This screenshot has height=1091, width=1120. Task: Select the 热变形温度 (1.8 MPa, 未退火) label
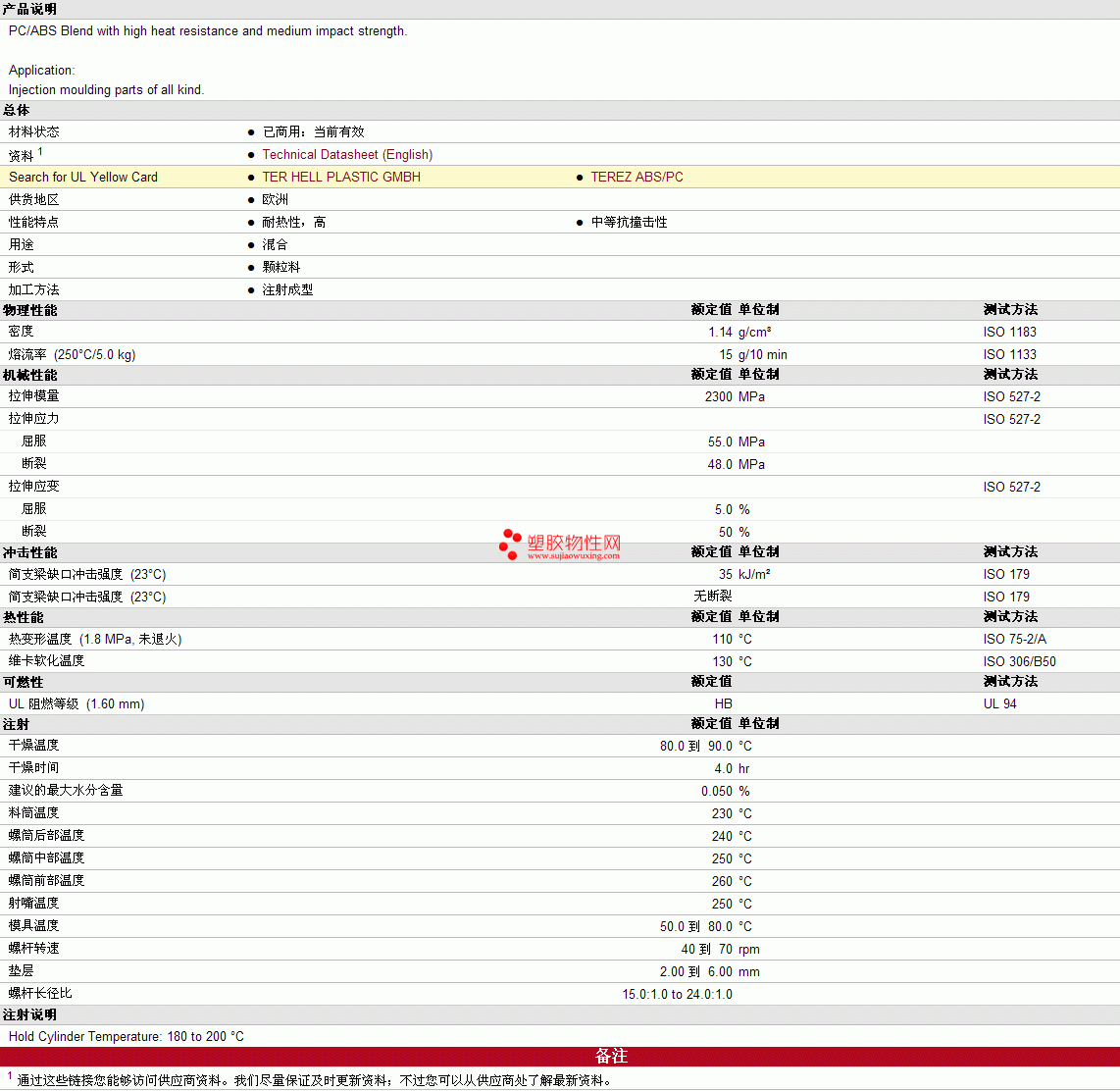(x=95, y=640)
